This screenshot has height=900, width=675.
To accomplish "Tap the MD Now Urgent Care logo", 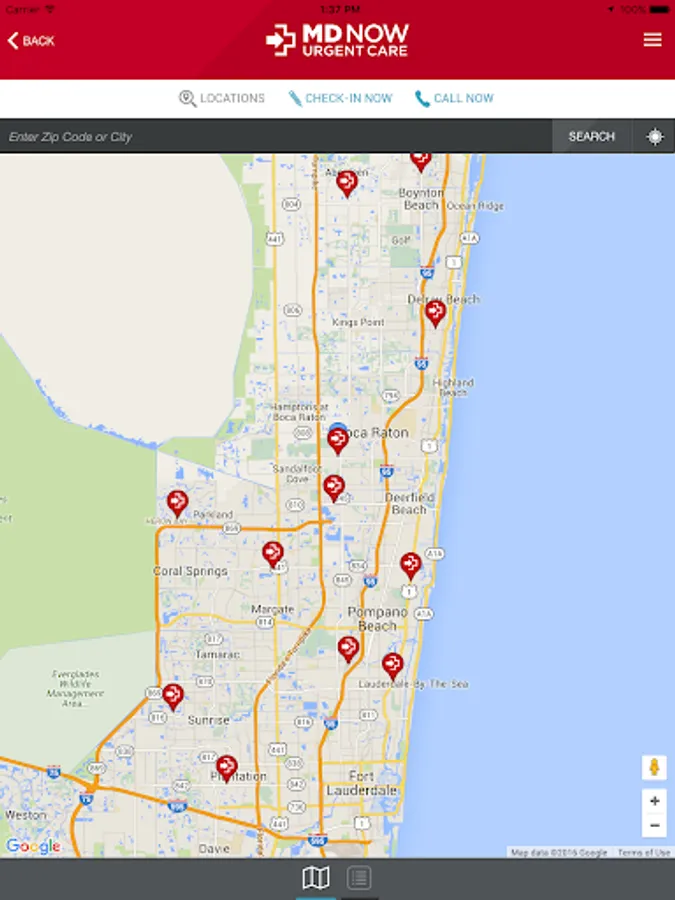I will tap(338, 40).
